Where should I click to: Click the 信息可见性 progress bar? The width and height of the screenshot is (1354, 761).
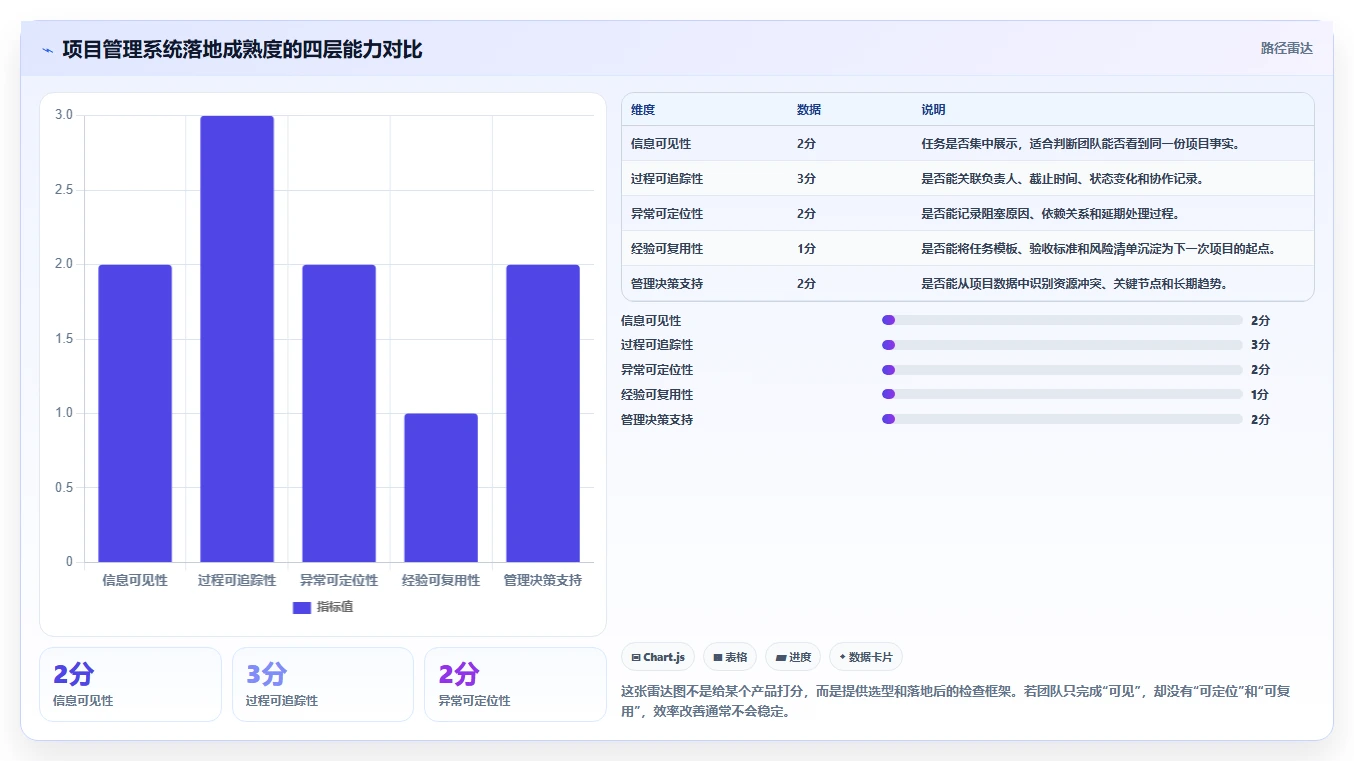1062,320
